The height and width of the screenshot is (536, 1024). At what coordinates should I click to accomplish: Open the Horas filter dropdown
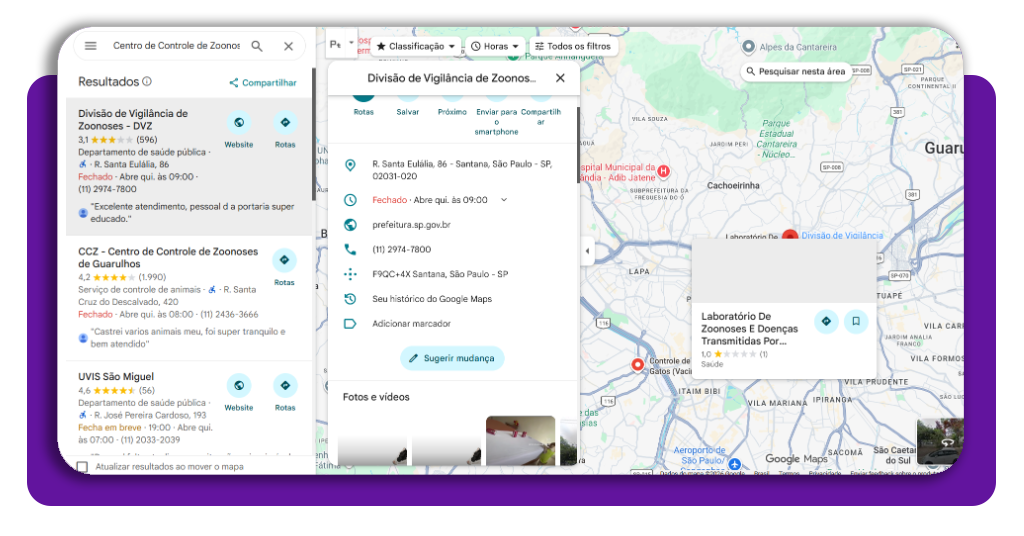[496, 46]
